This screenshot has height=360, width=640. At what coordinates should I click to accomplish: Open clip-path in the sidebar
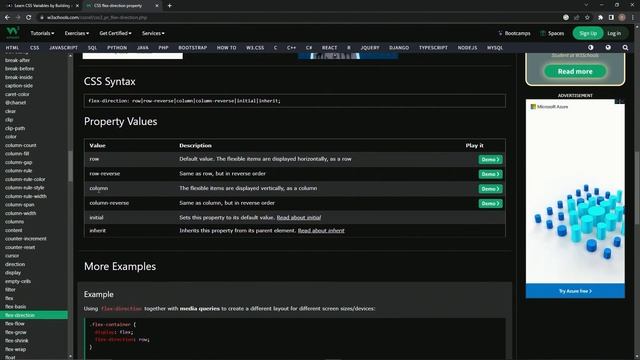pyautogui.click(x=15, y=128)
